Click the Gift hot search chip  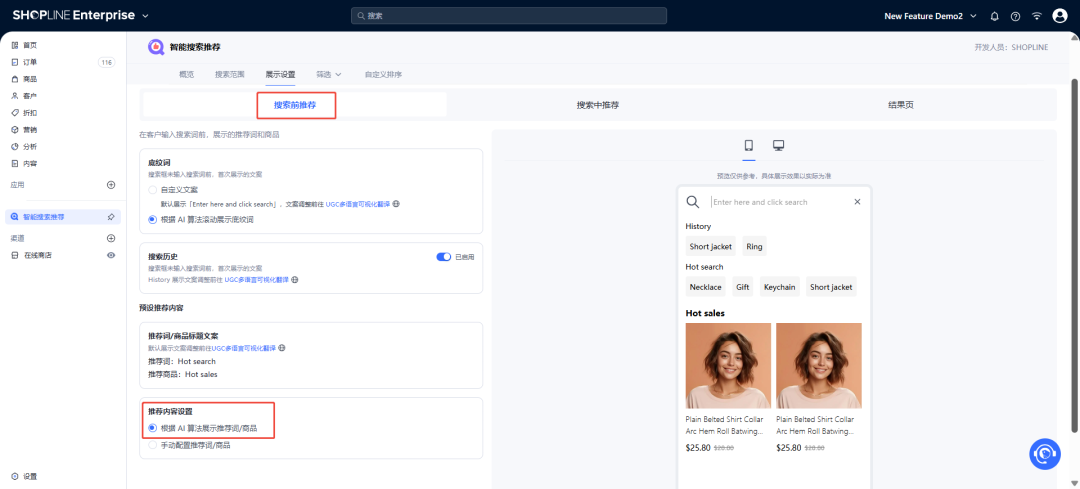pyautogui.click(x=742, y=287)
